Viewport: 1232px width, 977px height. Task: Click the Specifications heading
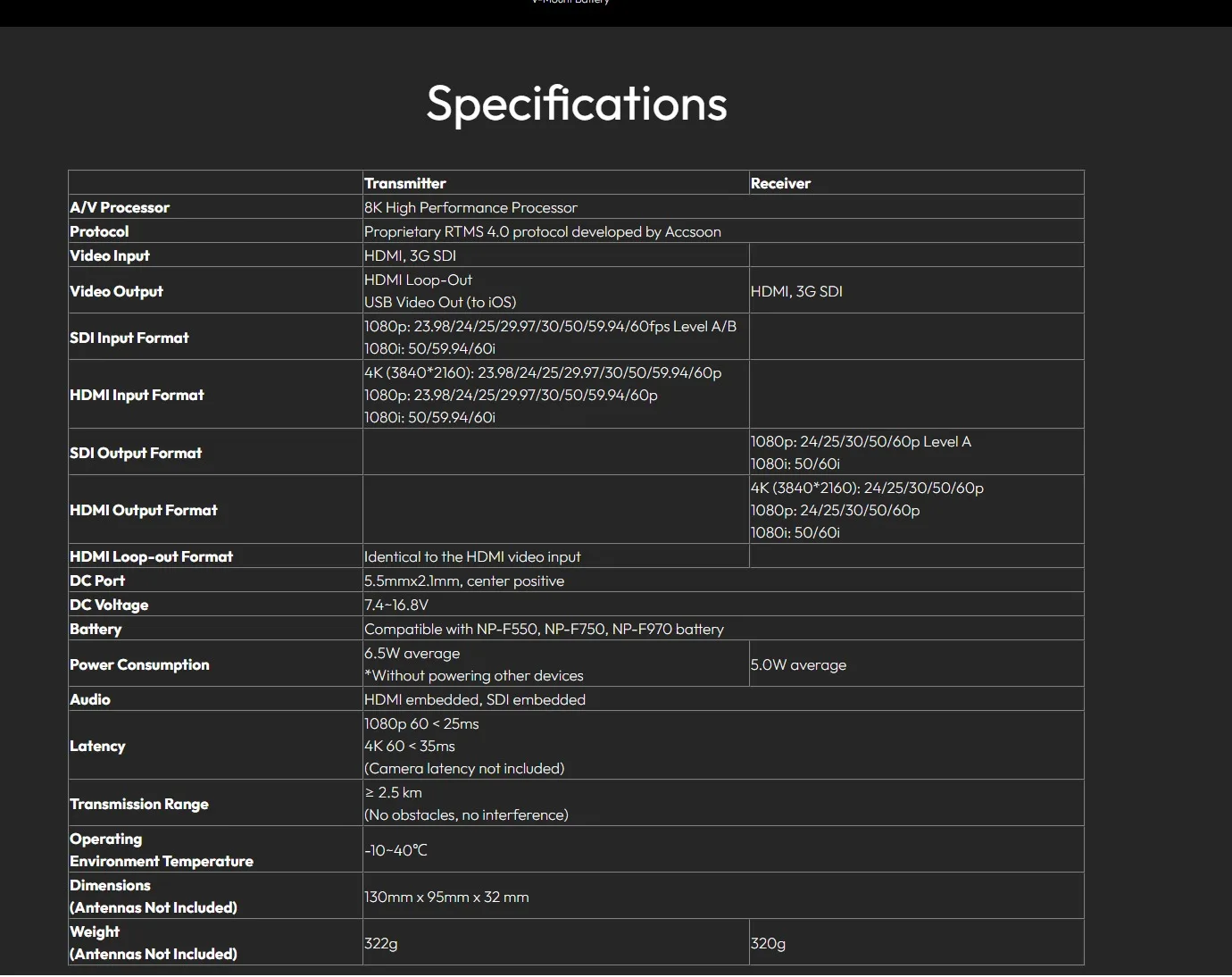coord(577,104)
